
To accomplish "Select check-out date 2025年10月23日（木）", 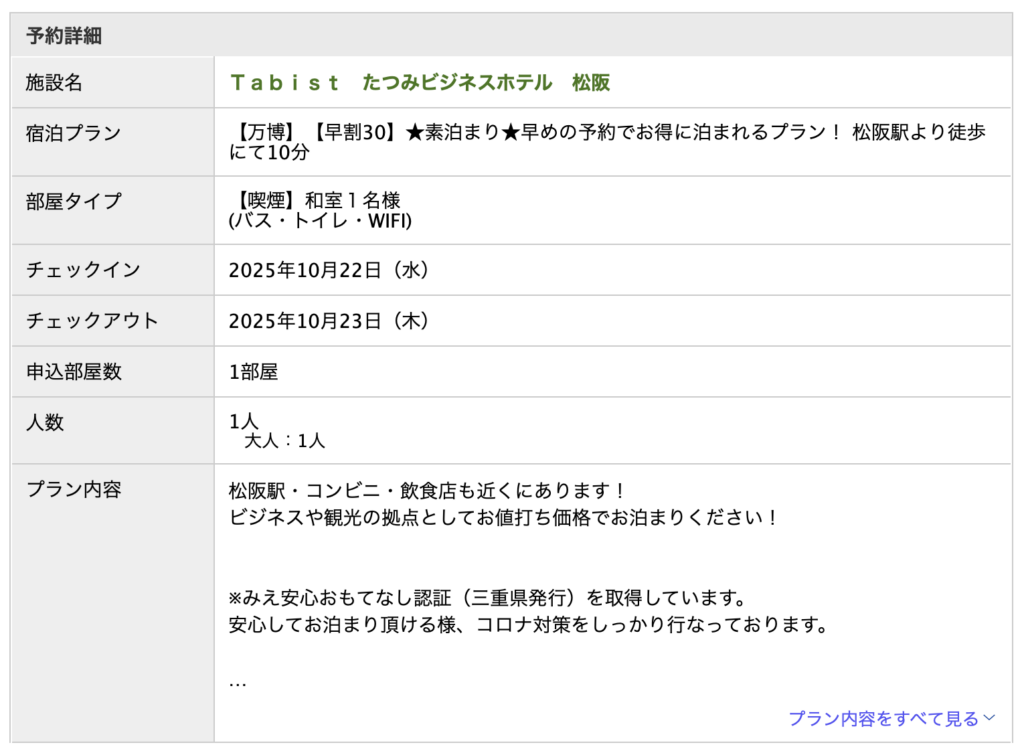I will coord(328,321).
